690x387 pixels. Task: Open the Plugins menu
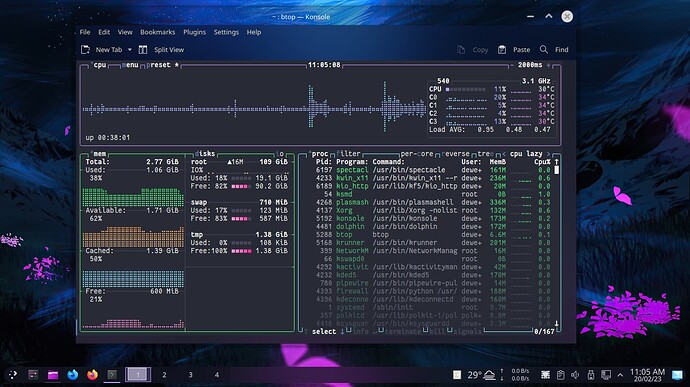[x=195, y=32]
